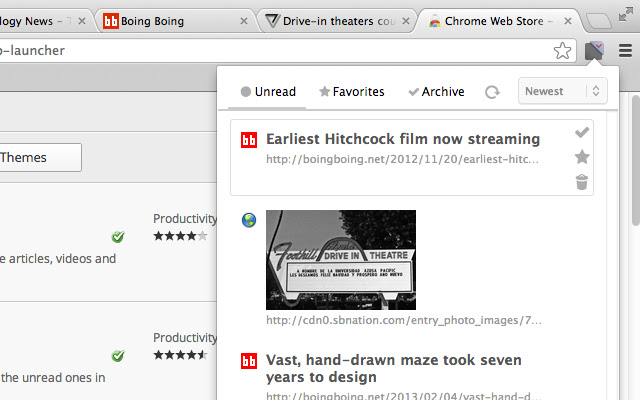The width and height of the screenshot is (640, 400).
Task: Open Earliest Hitchcock film now streaming article
Action: tap(403, 139)
